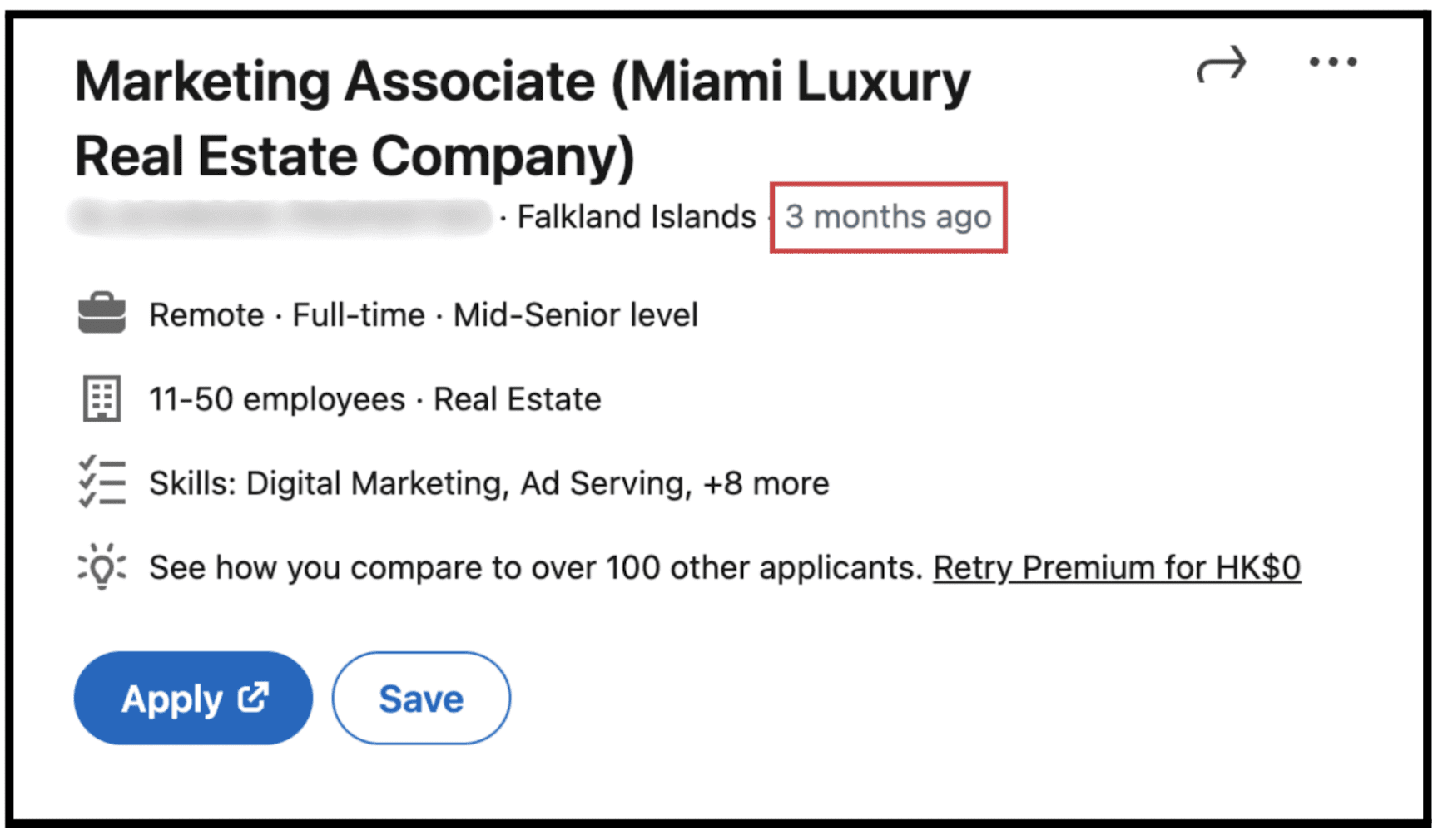Click the "Real Estate" industry label
The height and width of the screenshot is (840, 1433).
tap(517, 399)
